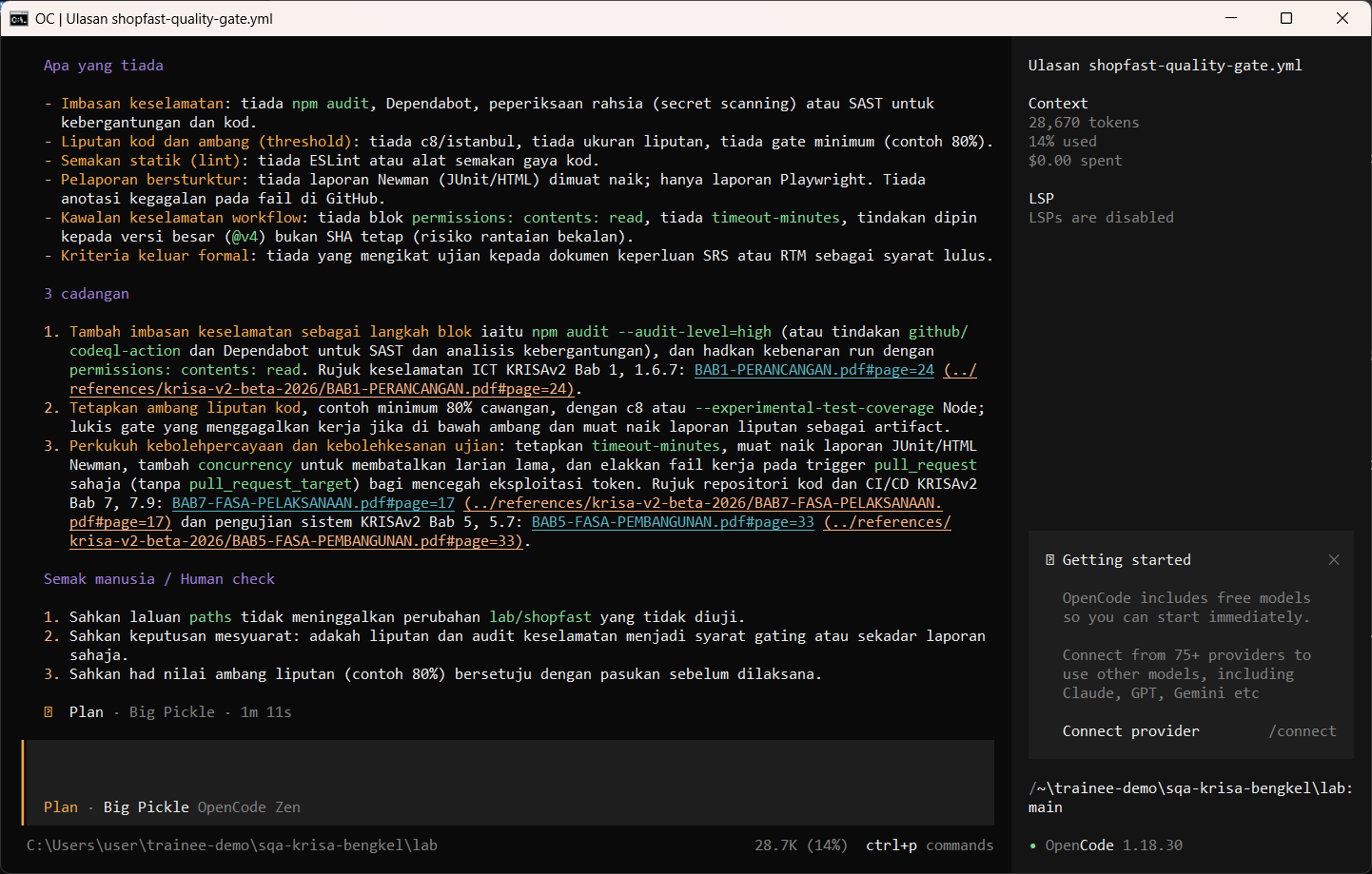Close the OpenCode terminal window
The width and height of the screenshot is (1372, 874).
[1343, 18]
